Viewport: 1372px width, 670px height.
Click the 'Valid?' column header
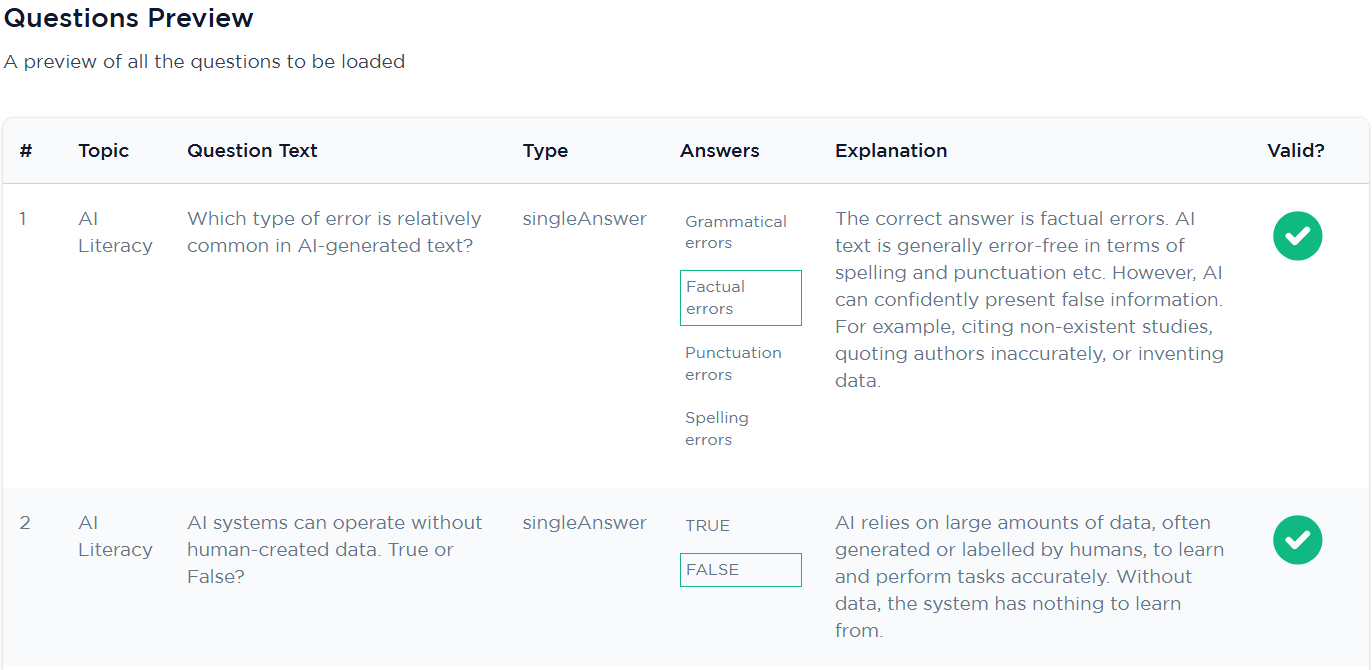1296,151
